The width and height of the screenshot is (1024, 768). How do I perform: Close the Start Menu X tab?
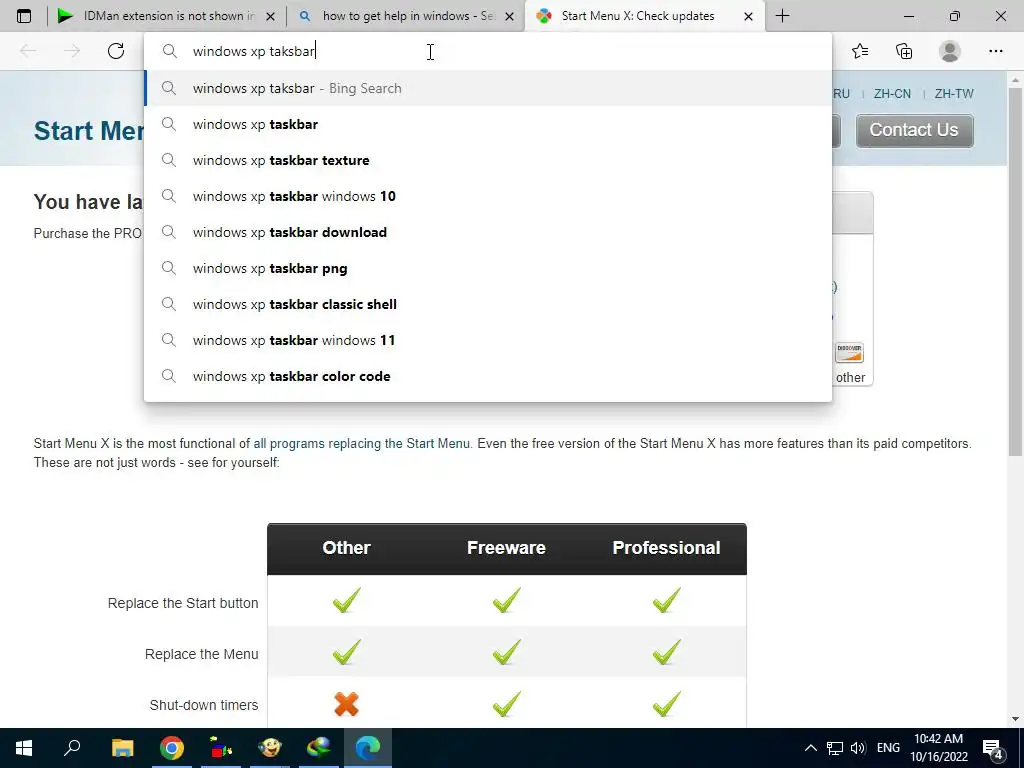[748, 16]
